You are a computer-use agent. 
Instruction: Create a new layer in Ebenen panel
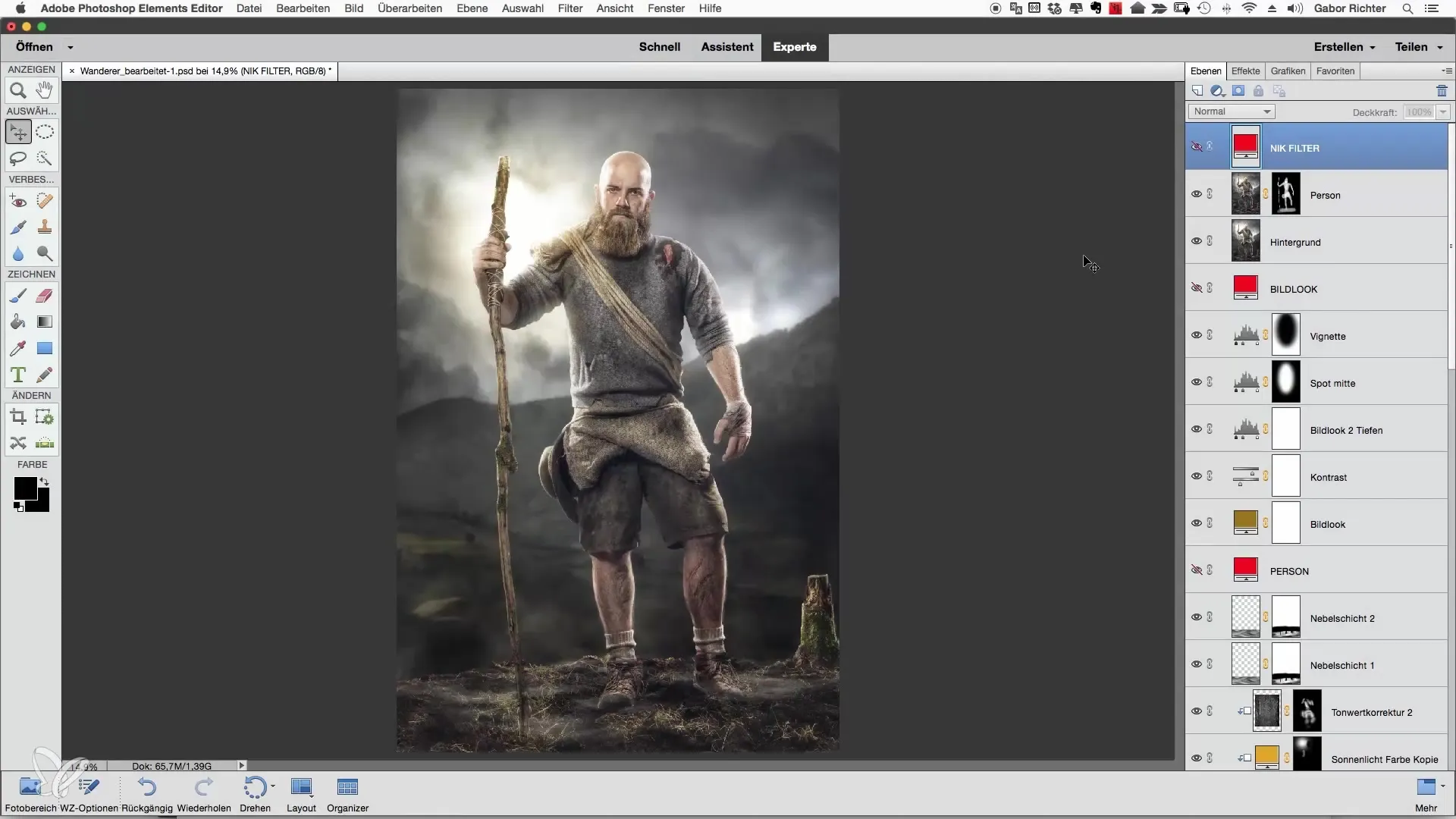tap(1197, 91)
